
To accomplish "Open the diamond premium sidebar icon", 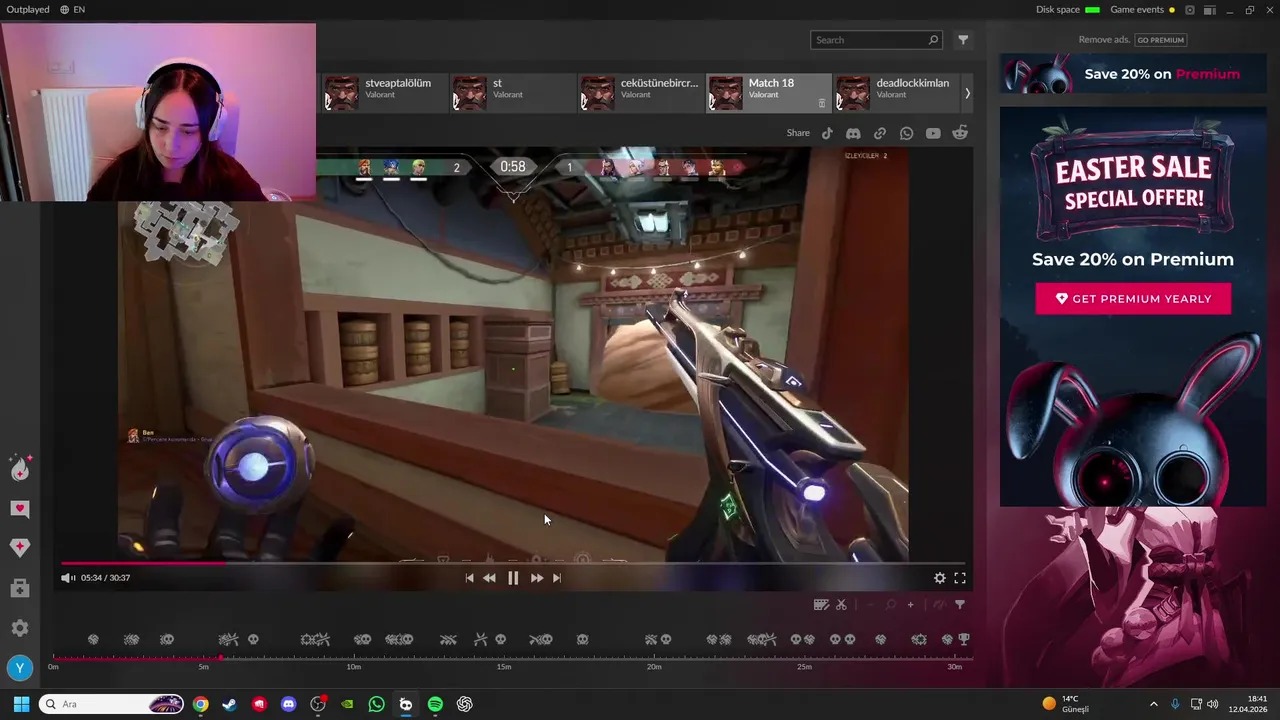I will pos(20,548).
